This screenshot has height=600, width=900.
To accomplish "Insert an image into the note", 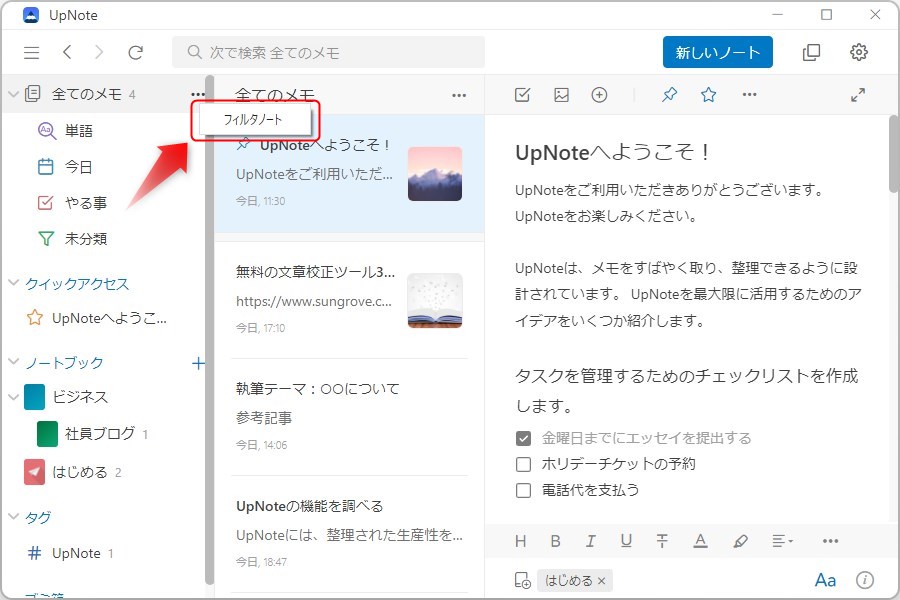I will click(x=561, y=95).
